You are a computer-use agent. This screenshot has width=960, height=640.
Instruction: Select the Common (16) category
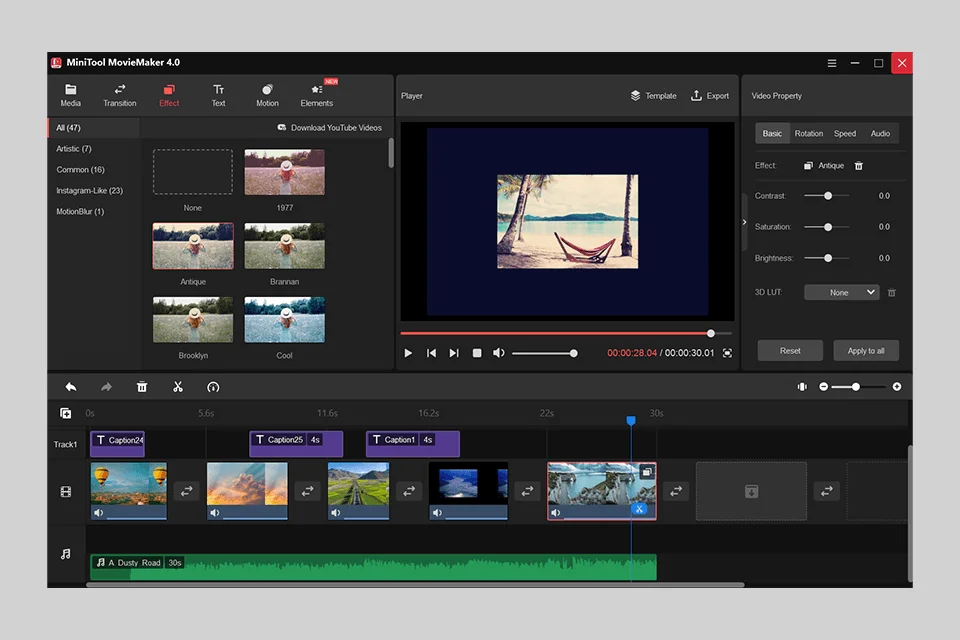(80, 170)
